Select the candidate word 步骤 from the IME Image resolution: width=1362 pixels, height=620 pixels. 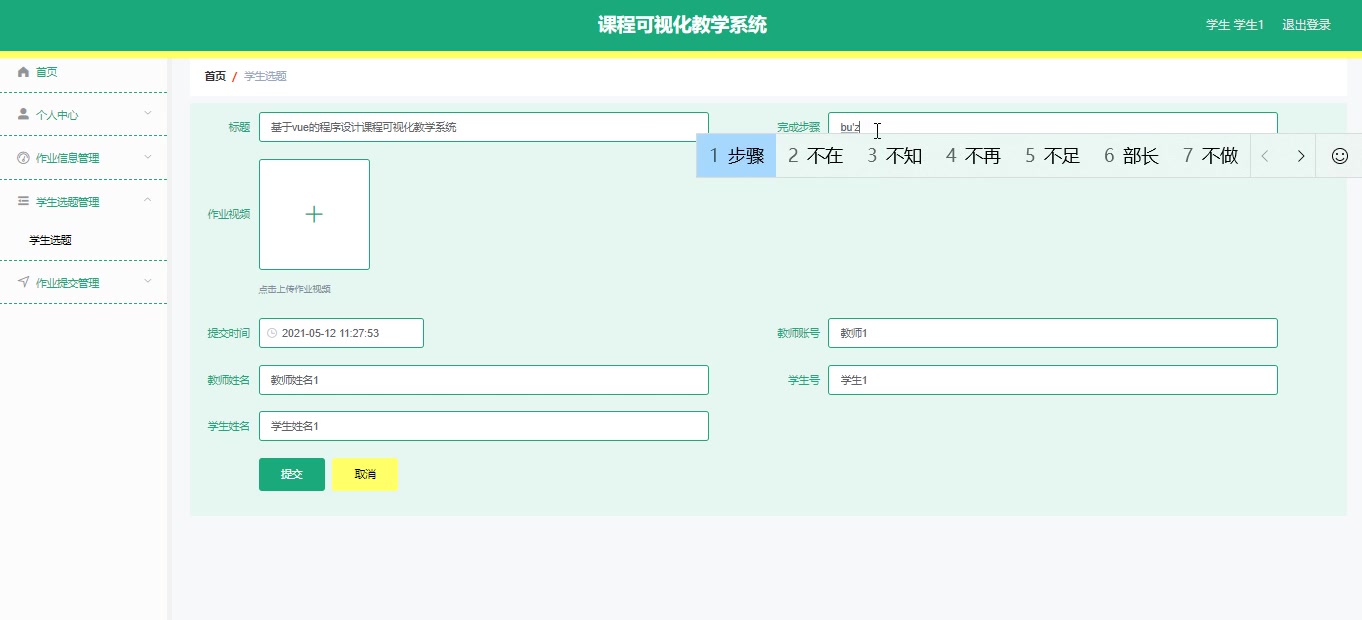(744, 155)
